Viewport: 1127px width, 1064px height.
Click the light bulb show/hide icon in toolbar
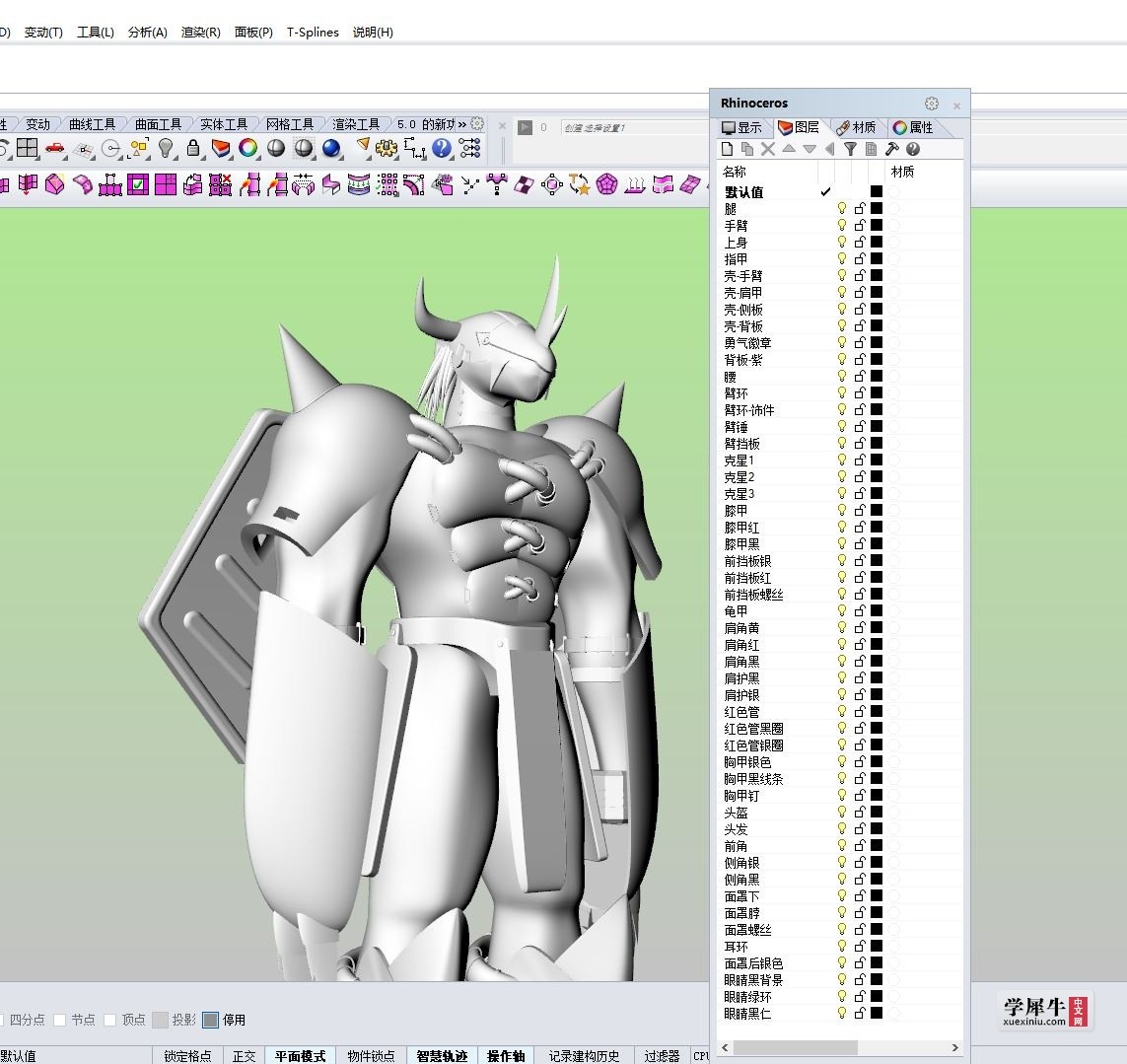click(166, 148)
